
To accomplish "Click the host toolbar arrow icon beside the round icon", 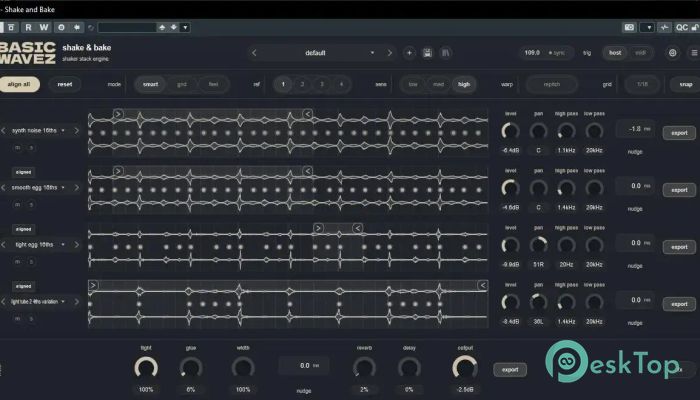I will click(77, 28).
